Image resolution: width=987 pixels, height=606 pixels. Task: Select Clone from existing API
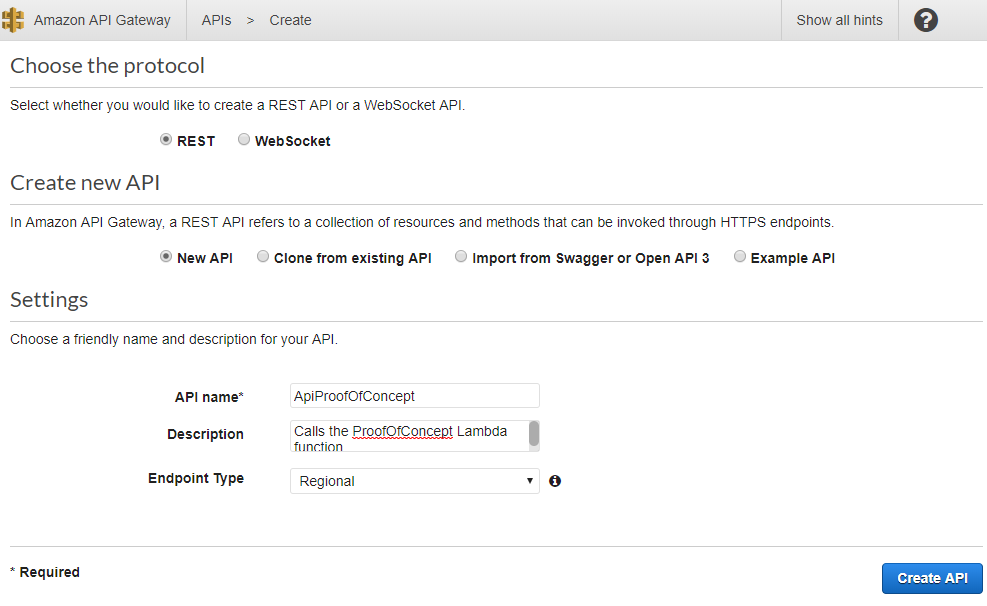click(x=262, y=256)
